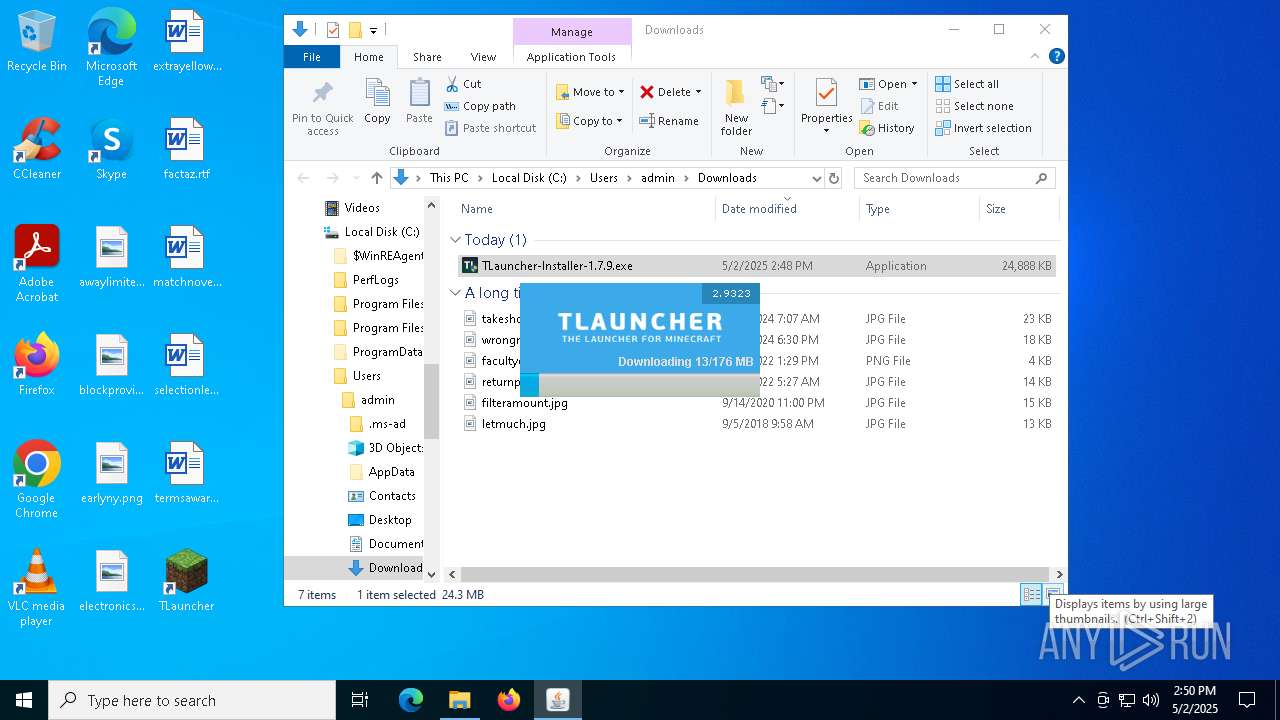Open Skype desktop shortcut
1280x720 pixels.
pos(111,150)
